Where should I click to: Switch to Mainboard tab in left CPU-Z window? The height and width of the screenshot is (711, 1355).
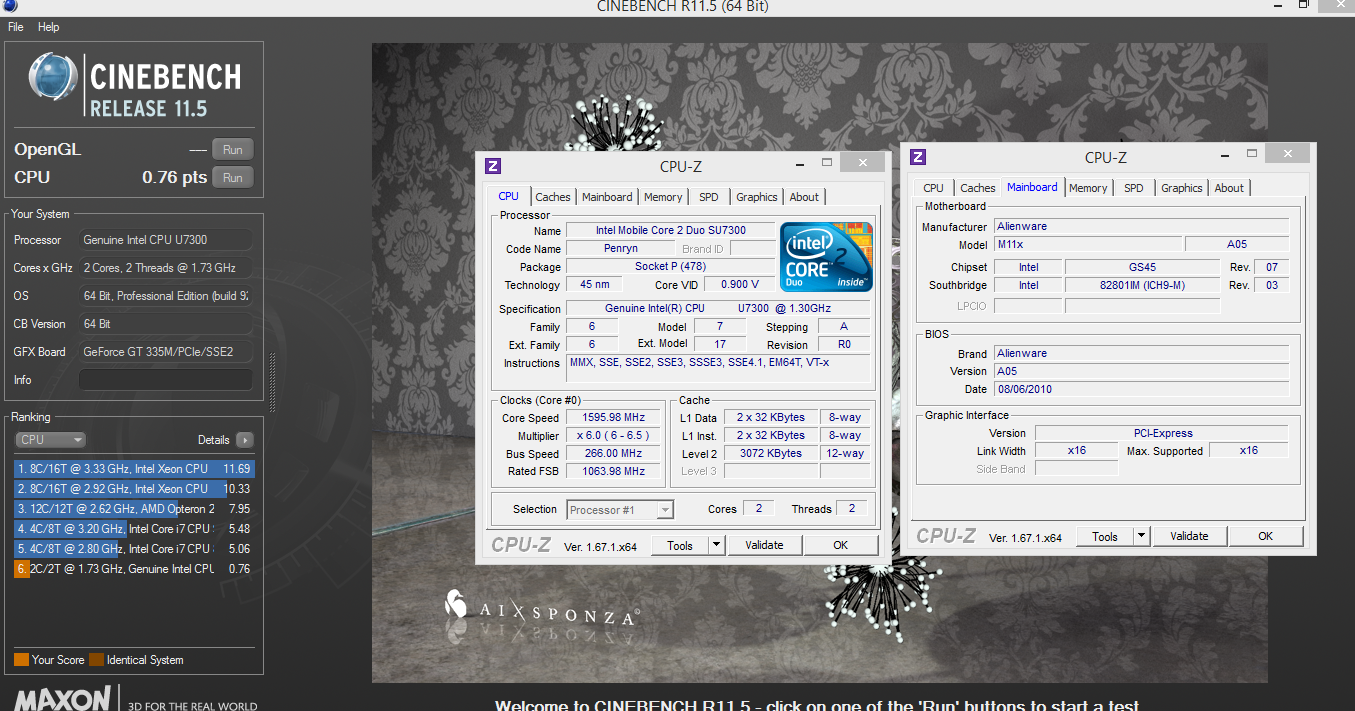[607, 197]
